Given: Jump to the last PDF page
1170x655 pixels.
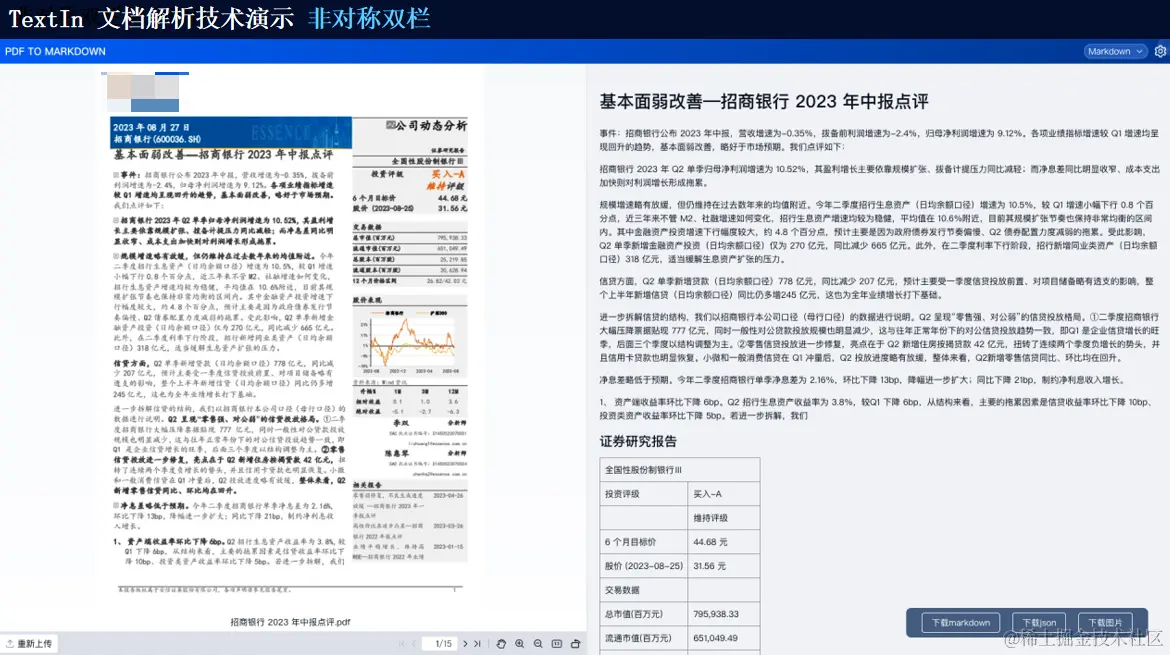Looking at the screenshot, I should click(x=478, y=643).
